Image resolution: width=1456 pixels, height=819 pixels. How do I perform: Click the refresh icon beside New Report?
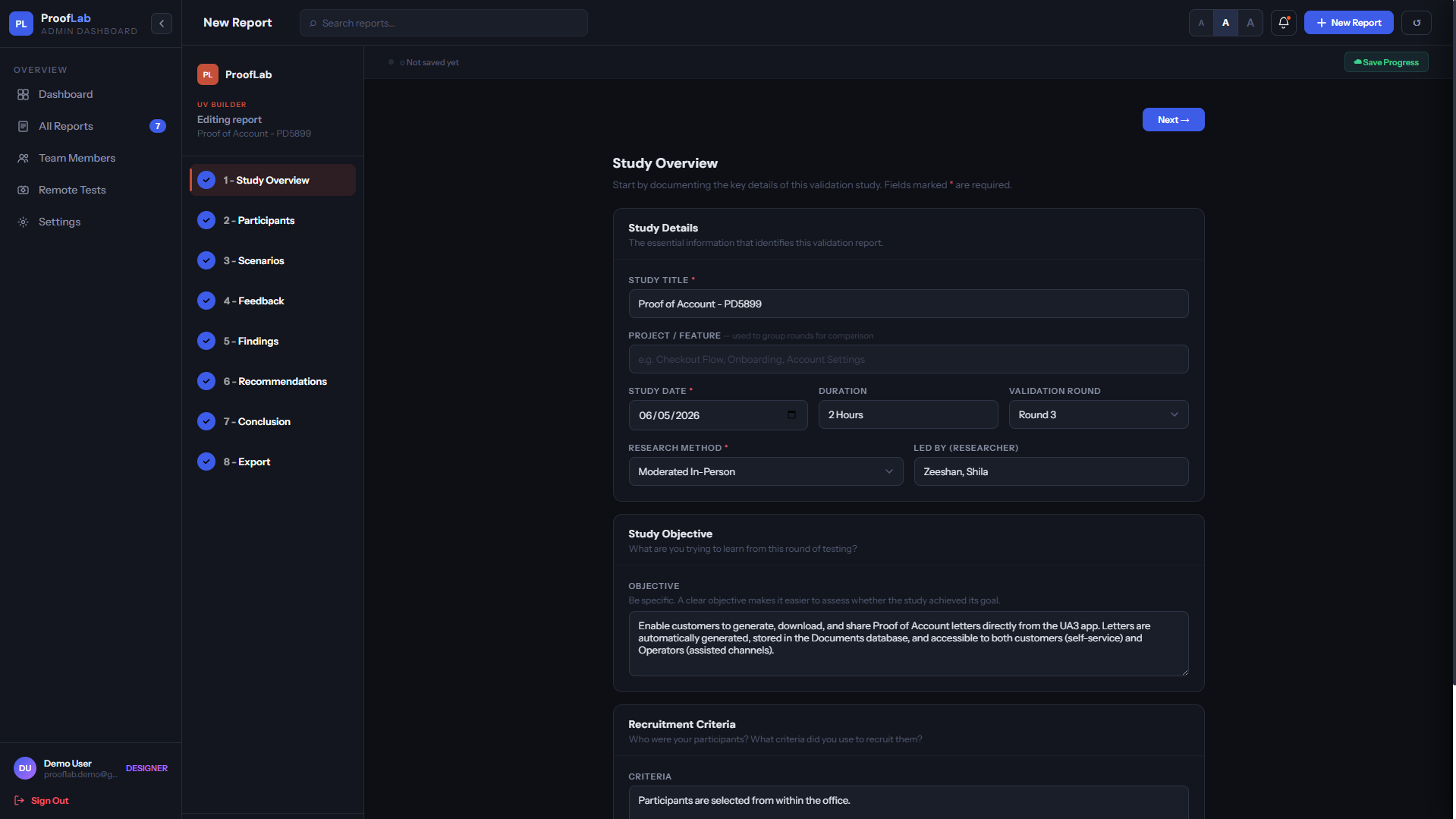click(1416, 23)
